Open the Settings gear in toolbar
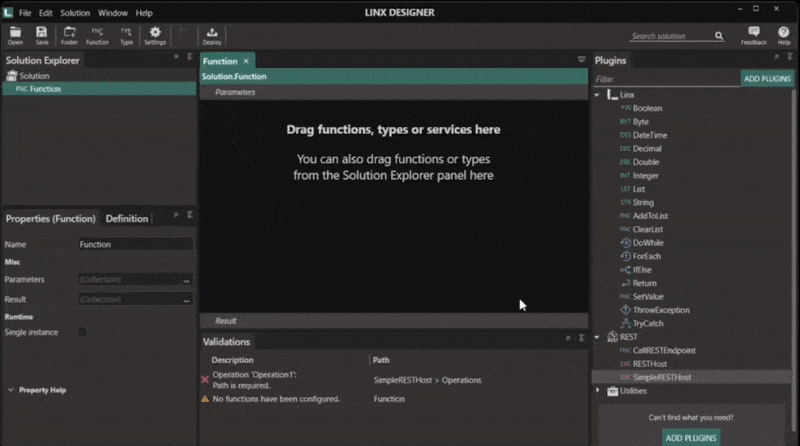 pyautogui.click(x=155, y=36)
